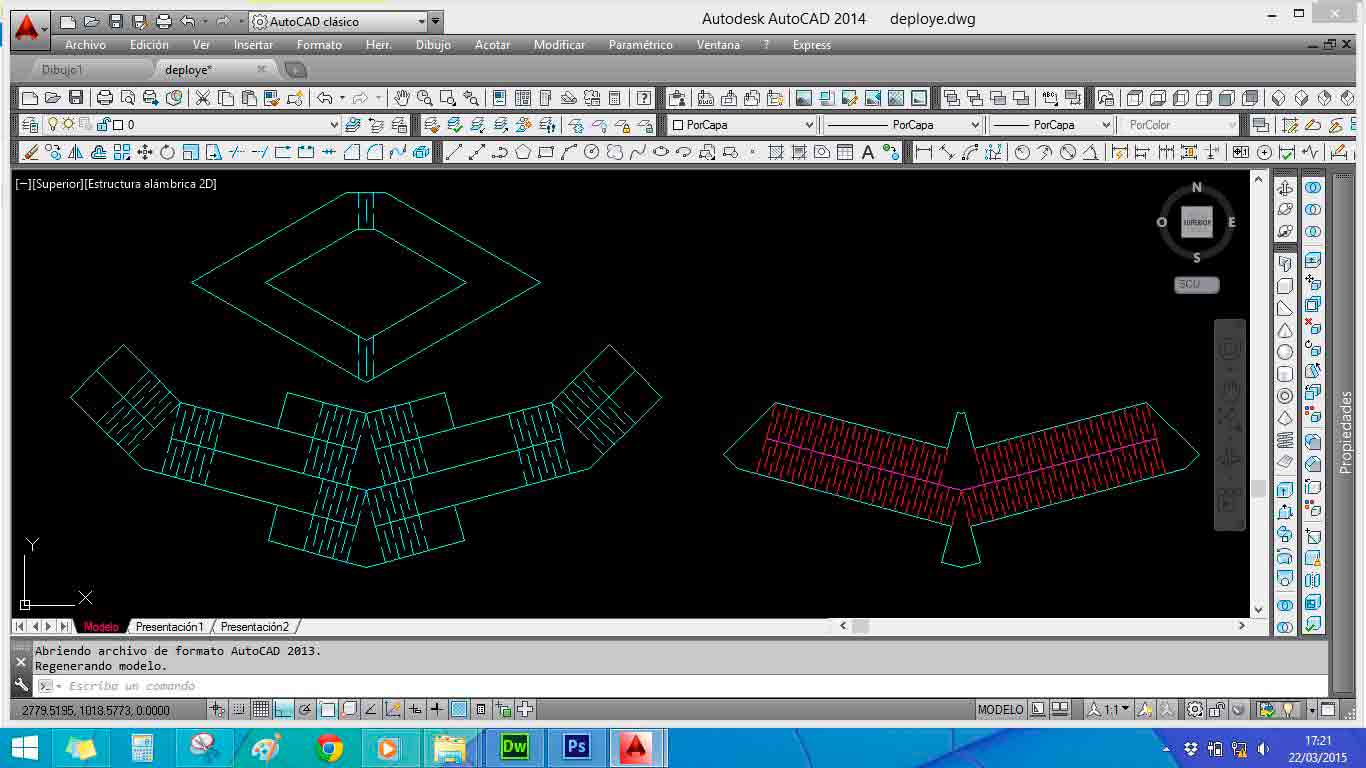Image resolution: width=1366 pixels, height=768 pixels.
Task: Select the Rotate tool icon
Action: [x=167, y=152]
